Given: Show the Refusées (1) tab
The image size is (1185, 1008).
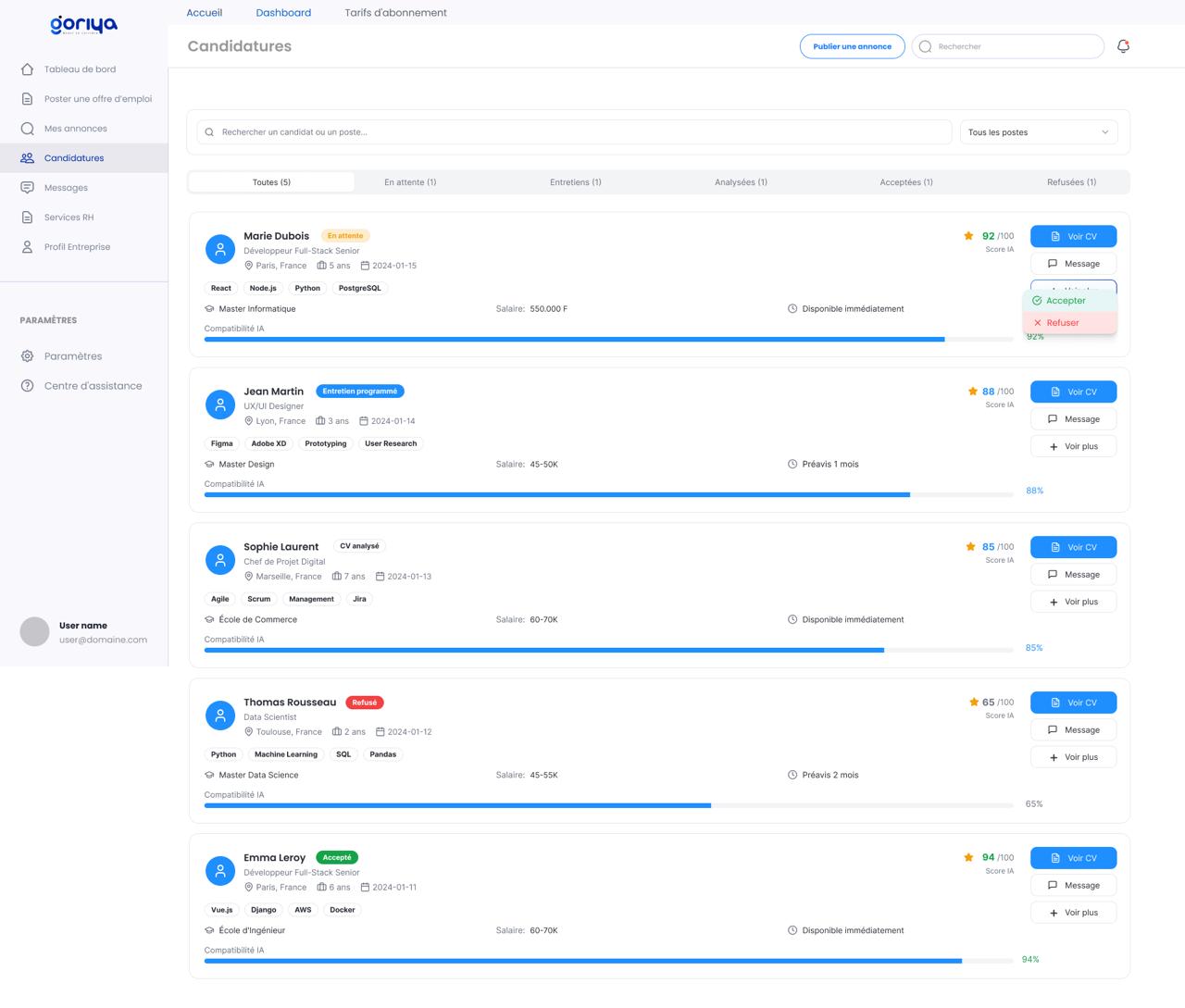Looking at the screenshot, I should [1071, 182].
